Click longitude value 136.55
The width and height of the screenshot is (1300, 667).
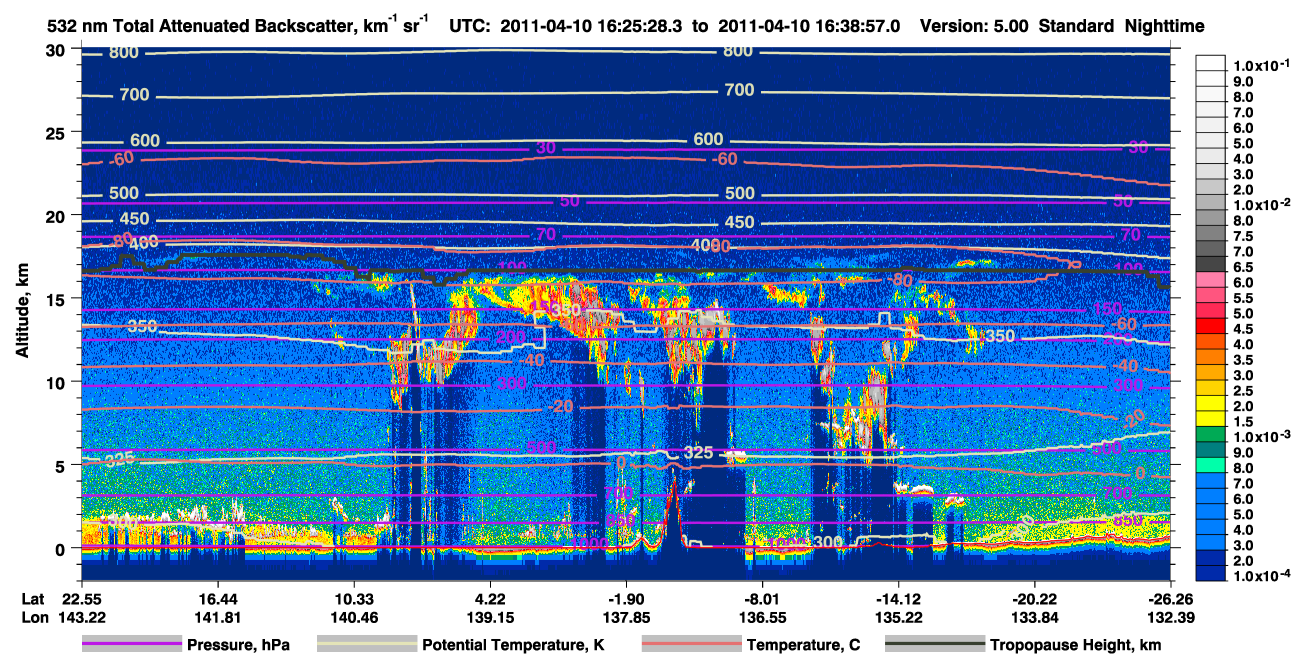762,618
